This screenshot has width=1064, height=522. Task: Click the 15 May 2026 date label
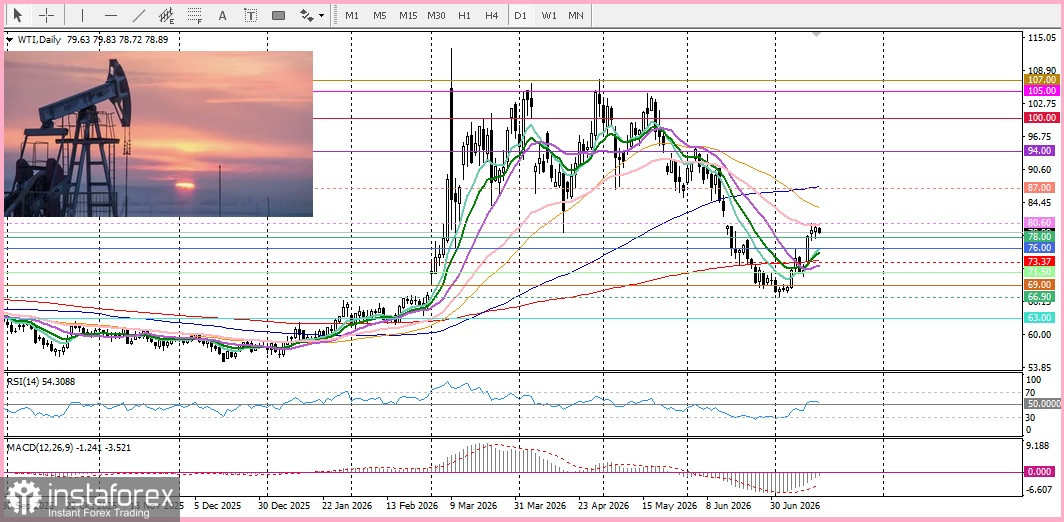[x=668, y=506]
